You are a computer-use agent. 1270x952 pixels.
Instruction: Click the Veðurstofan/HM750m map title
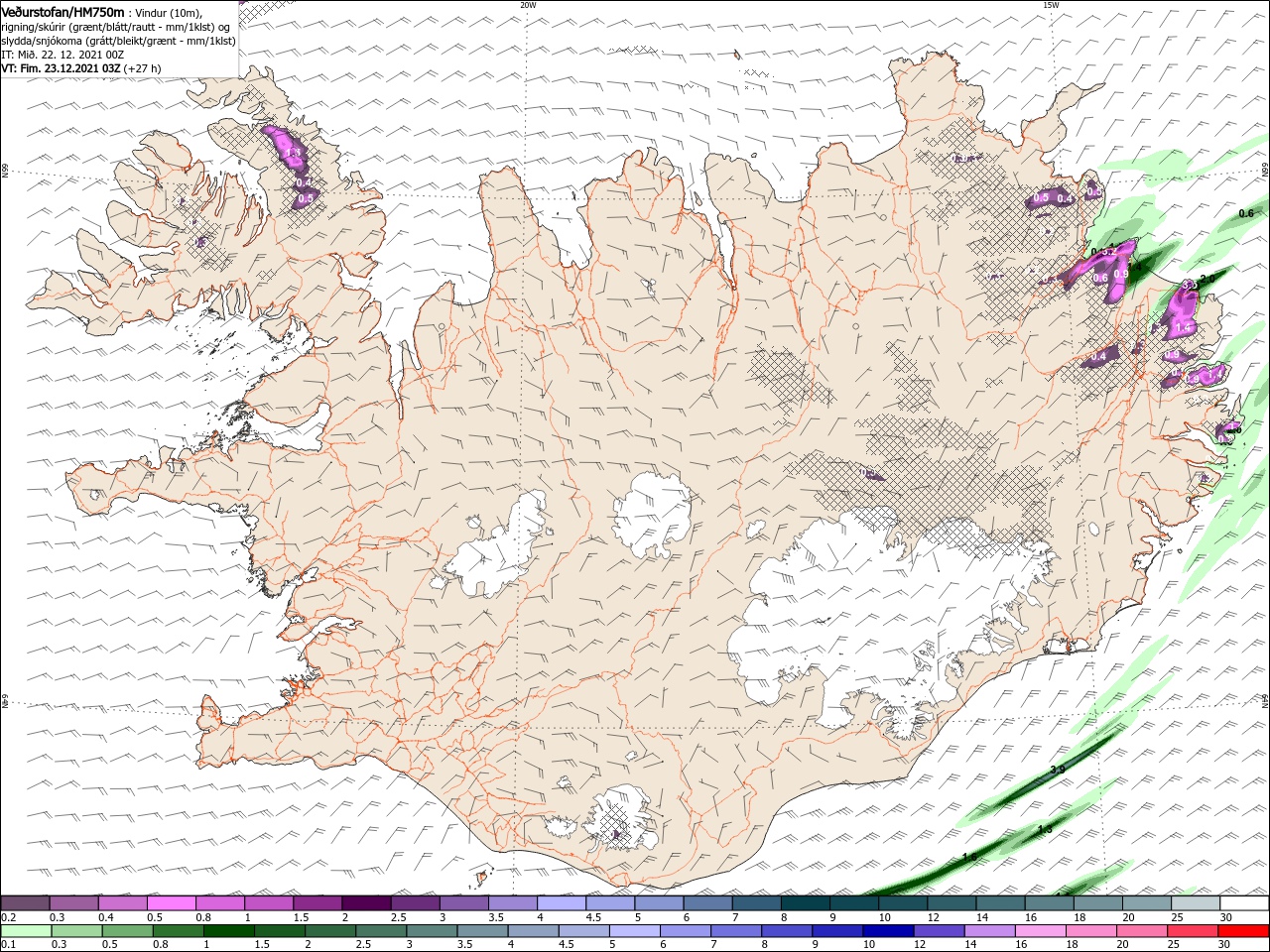coord(63,11)
